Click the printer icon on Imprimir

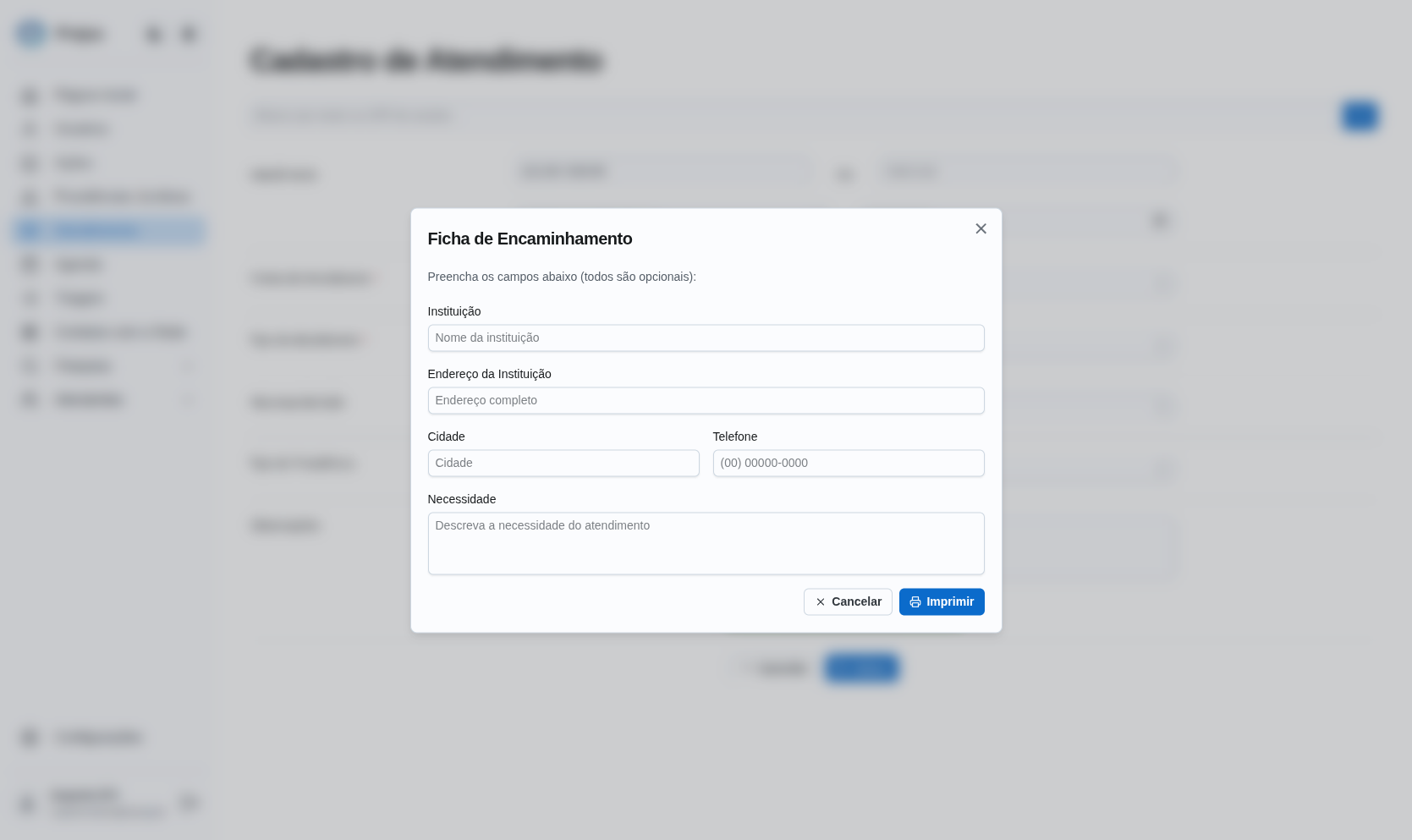pyautogui.click(x=915, y=602)
